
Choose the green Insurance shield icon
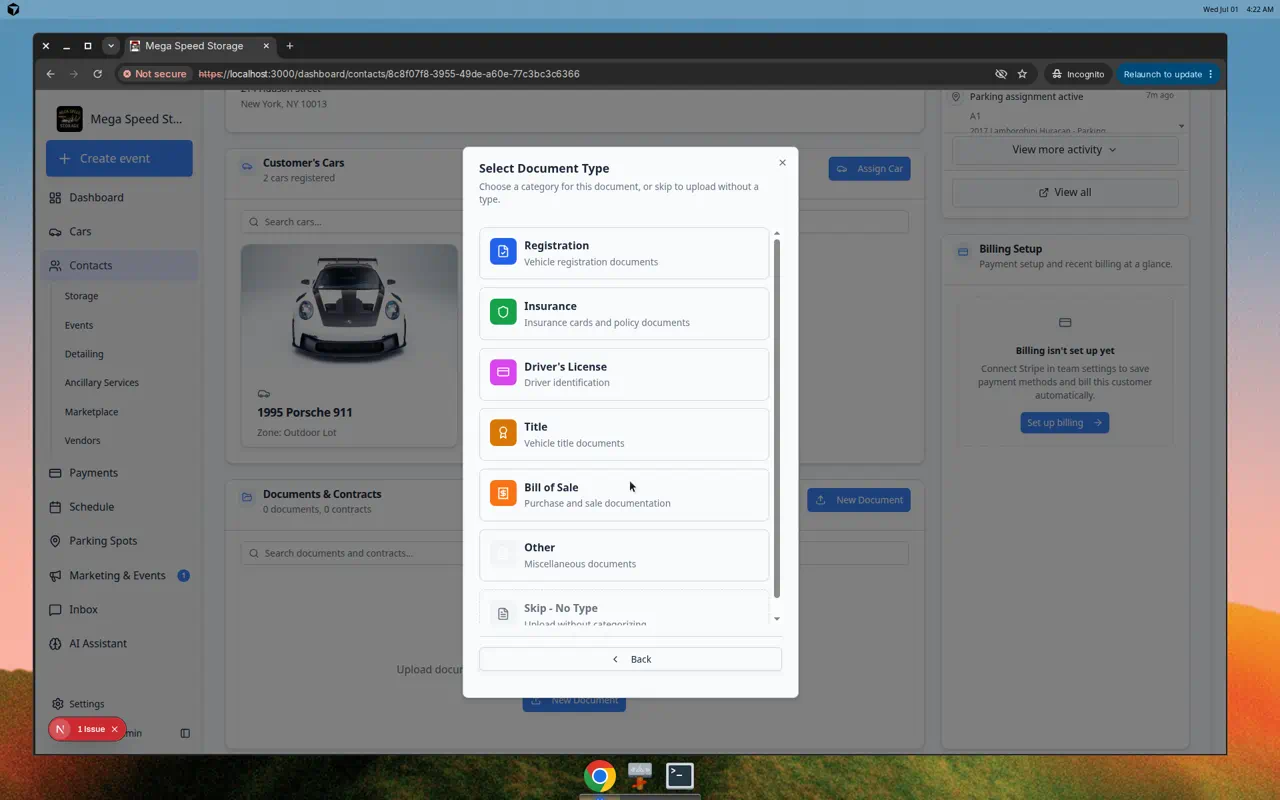pos(503,312)
